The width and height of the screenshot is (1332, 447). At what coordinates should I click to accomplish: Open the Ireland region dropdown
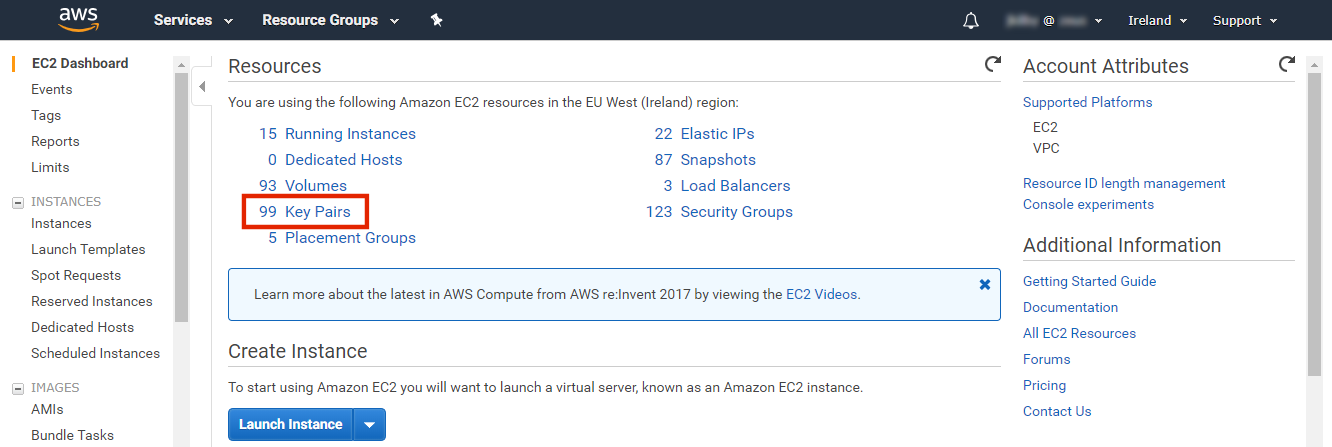tap(1157, 20)
